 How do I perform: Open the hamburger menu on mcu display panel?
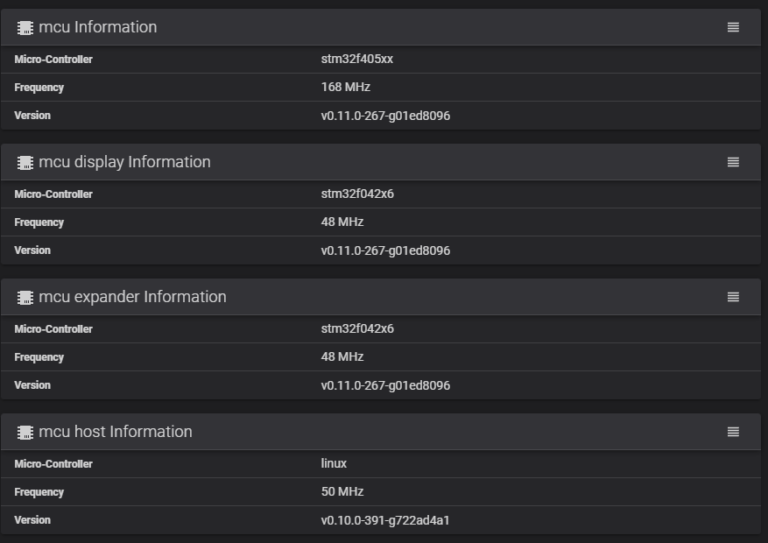(x=733, y=162)
